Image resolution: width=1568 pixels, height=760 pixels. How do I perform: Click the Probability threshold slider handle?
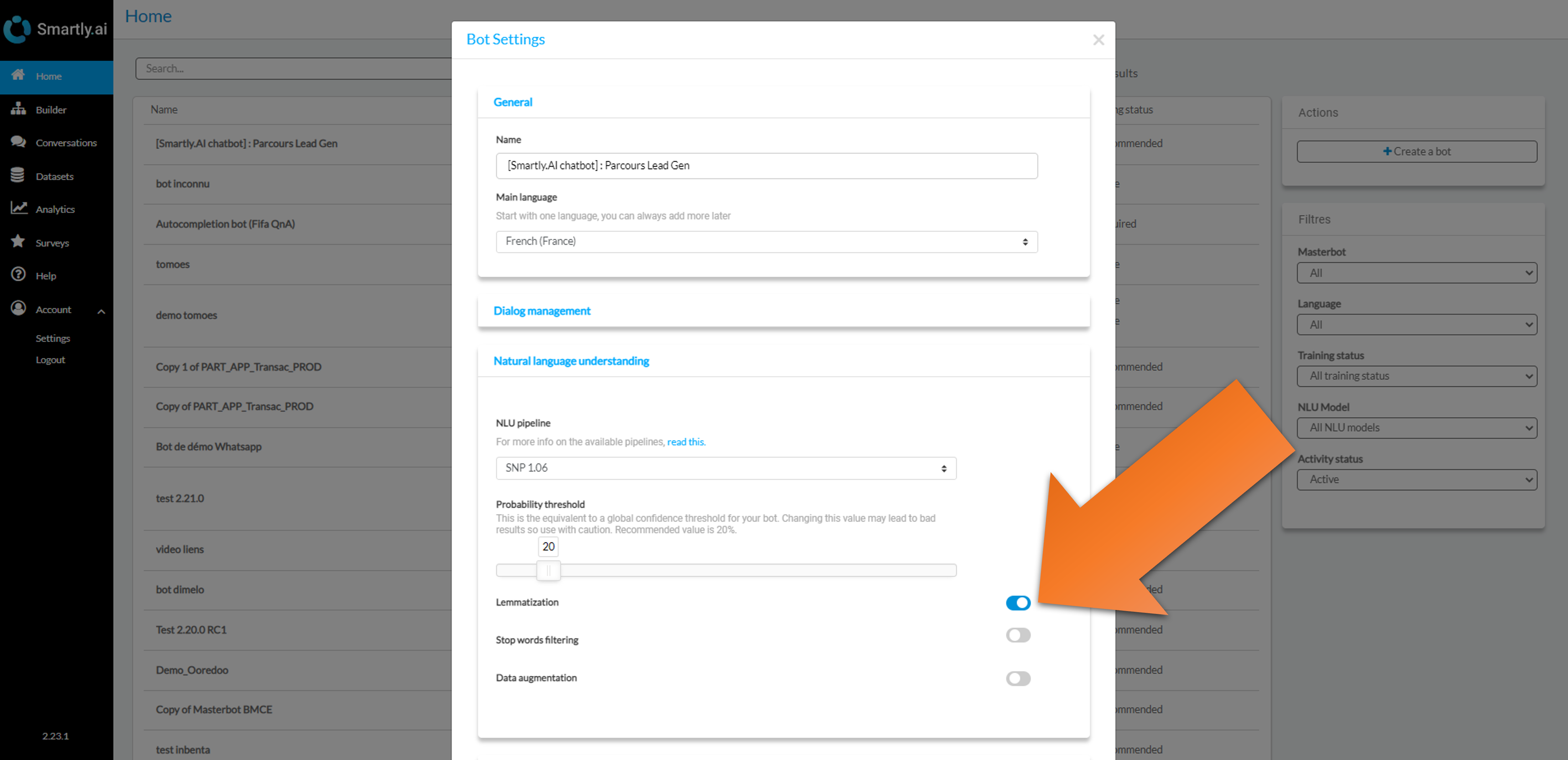548,570
